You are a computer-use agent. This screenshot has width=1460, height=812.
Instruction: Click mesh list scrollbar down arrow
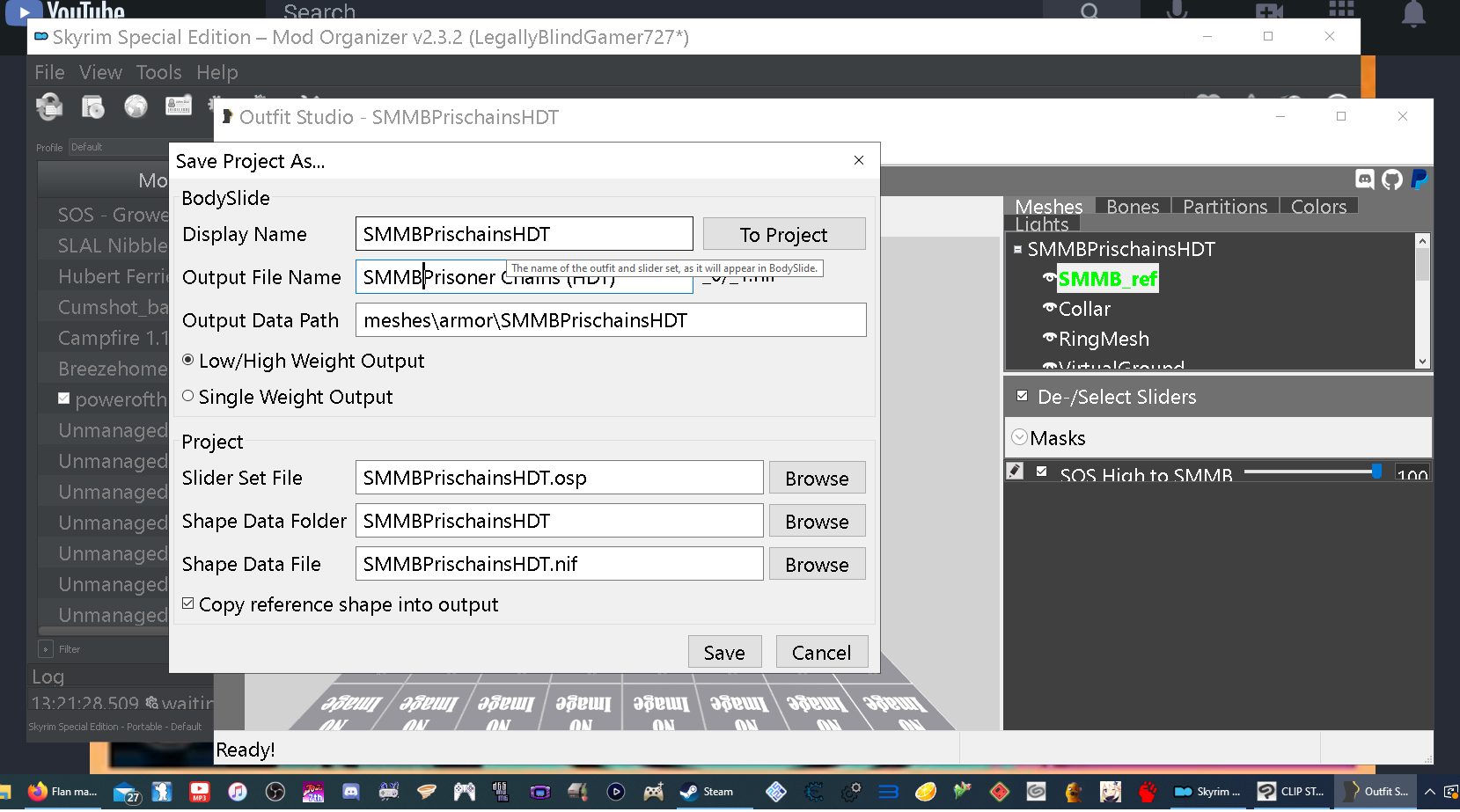coord(1422,362)
